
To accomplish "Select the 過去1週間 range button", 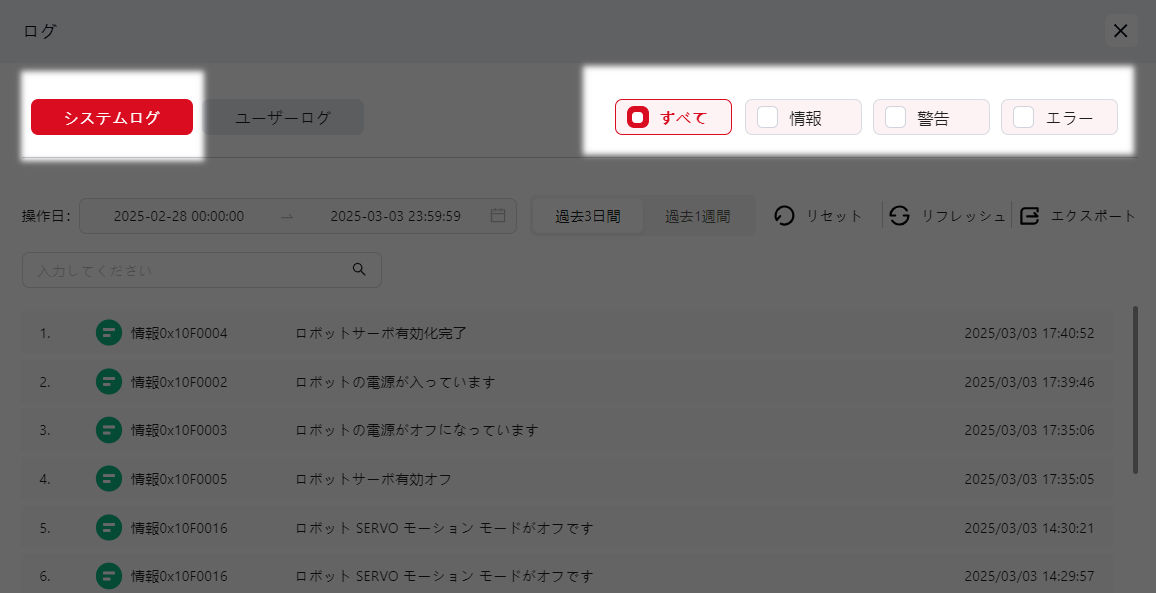I will pos(698,216).
